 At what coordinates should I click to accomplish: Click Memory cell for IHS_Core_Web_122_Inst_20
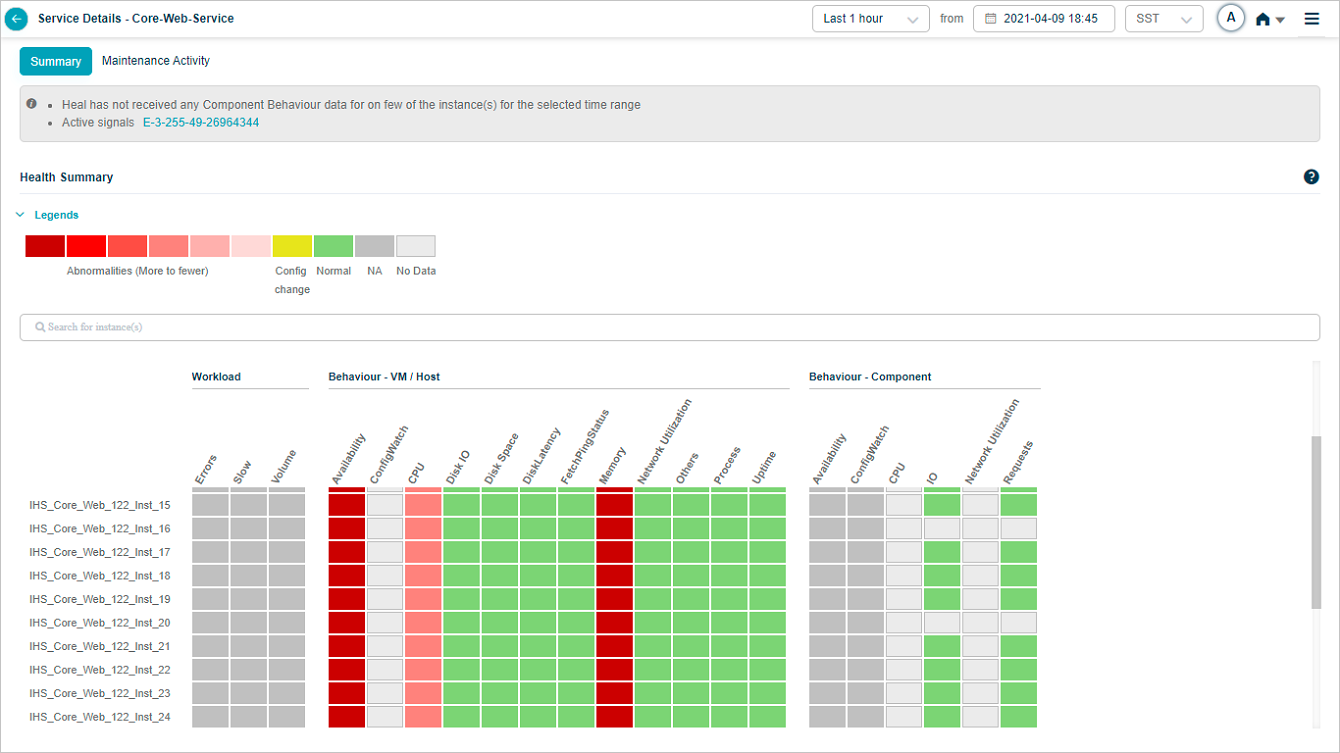click(614, 622)
